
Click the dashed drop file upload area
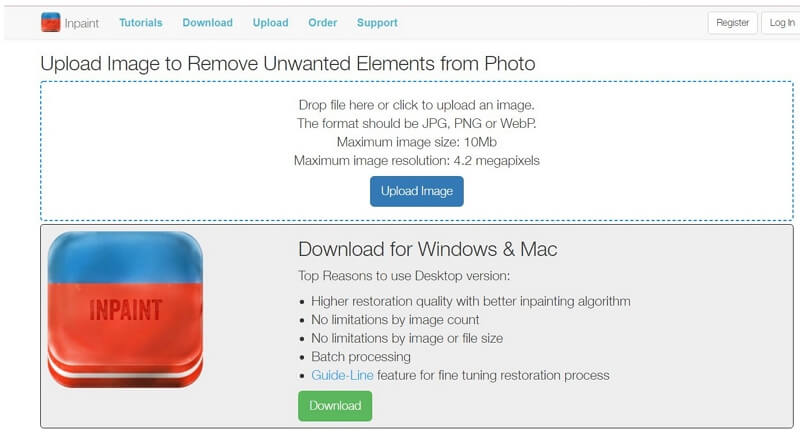click(417, 151)
